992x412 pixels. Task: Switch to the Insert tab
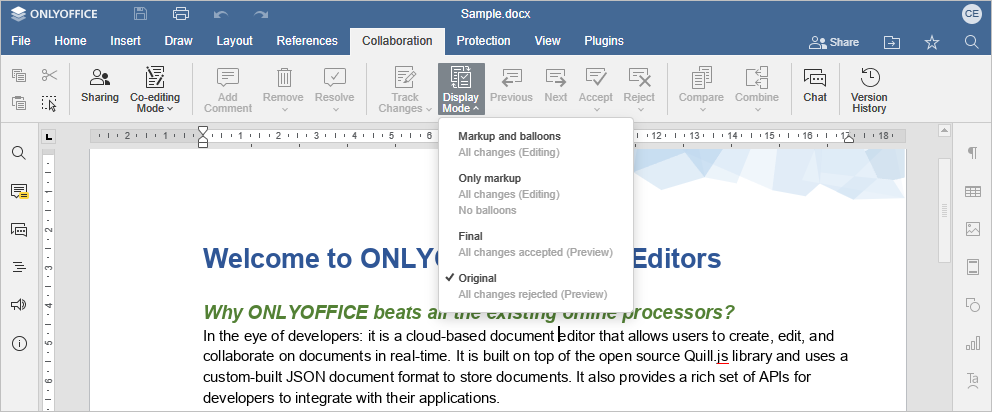[x=125, y=41]
